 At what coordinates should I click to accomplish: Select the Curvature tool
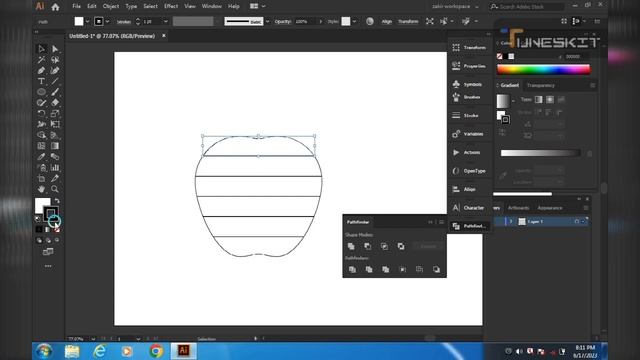[x=55, y=71]
